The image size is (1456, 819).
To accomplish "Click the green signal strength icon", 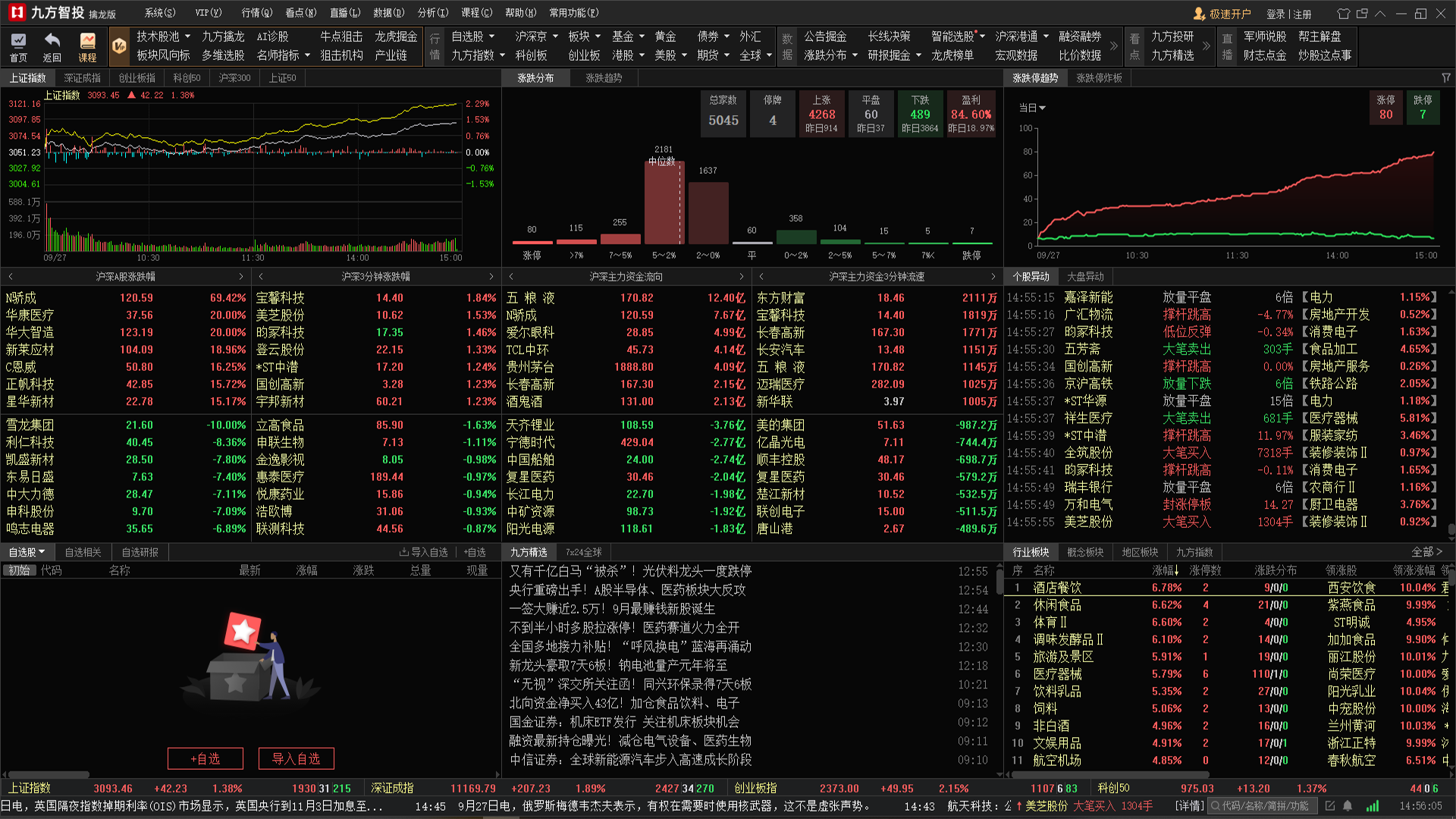I will tap(1373, 806).
